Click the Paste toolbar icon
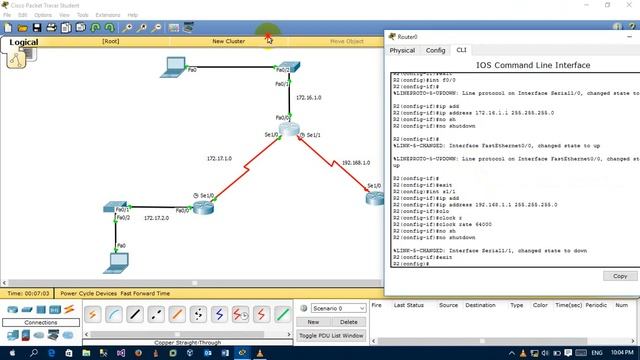Image resolution: width=640 pixels, height=360 pixels. click(81, 28)
